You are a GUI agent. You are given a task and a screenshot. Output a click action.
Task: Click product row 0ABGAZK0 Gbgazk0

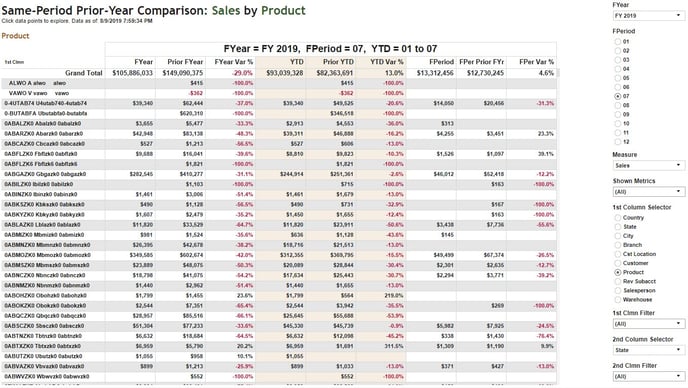45,174
